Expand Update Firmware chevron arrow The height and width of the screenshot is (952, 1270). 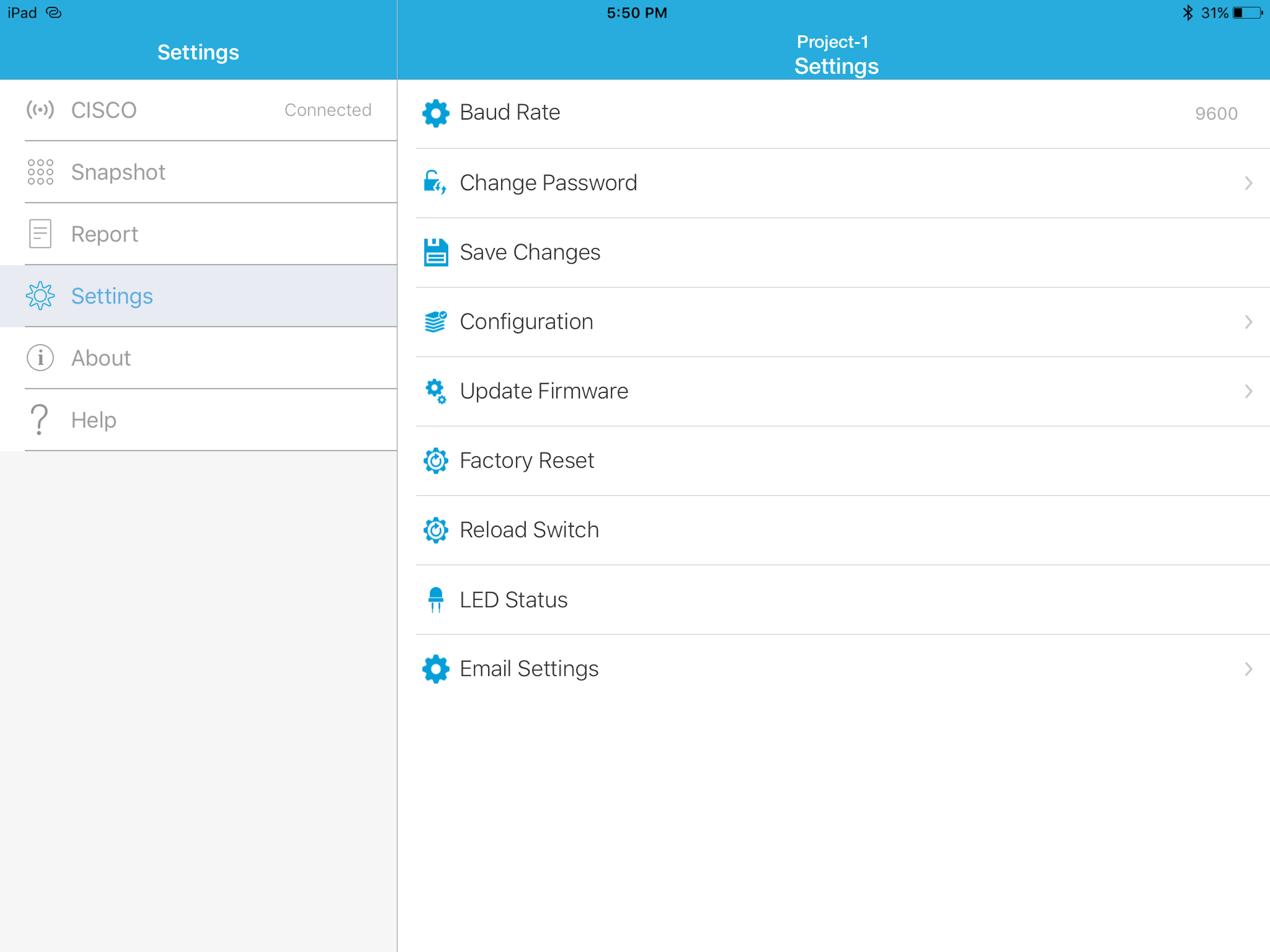(1248, 391)
